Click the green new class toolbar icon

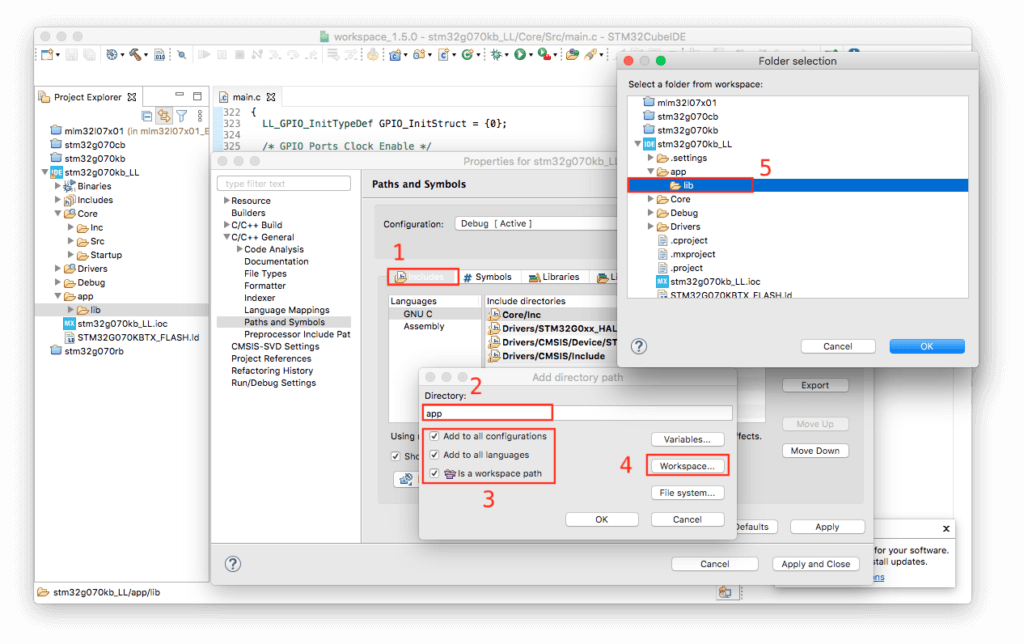(x=467, y=55)
